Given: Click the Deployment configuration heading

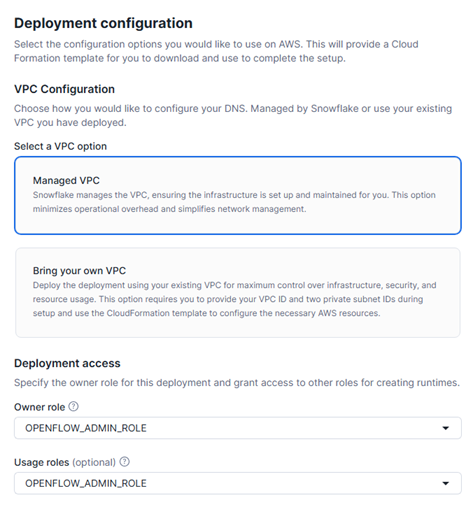Looking at the screenshot, I should [103, 23].
